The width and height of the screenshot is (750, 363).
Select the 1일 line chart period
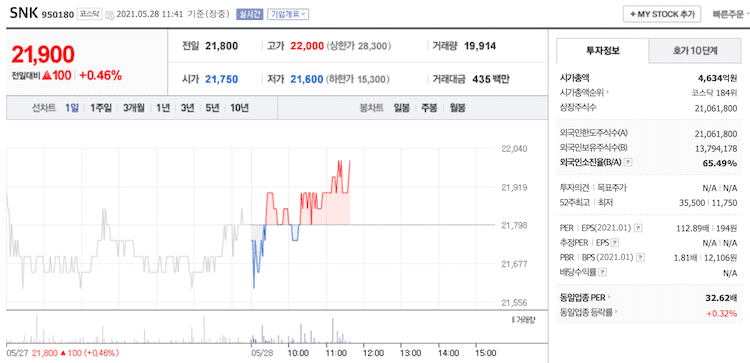pyautogui.click(x=72, y=108)
